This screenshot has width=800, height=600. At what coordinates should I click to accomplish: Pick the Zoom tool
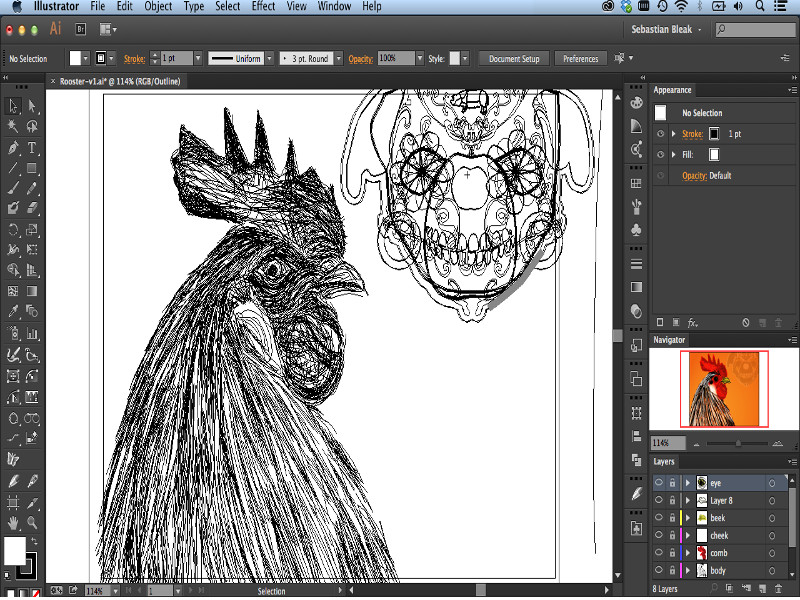(33, 523)
